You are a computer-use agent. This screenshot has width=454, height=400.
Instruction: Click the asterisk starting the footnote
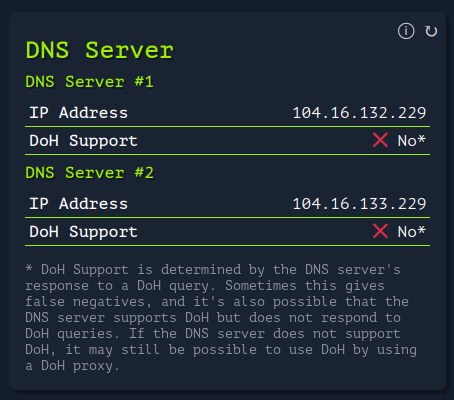pyautogui.click(x=29, y=268)
